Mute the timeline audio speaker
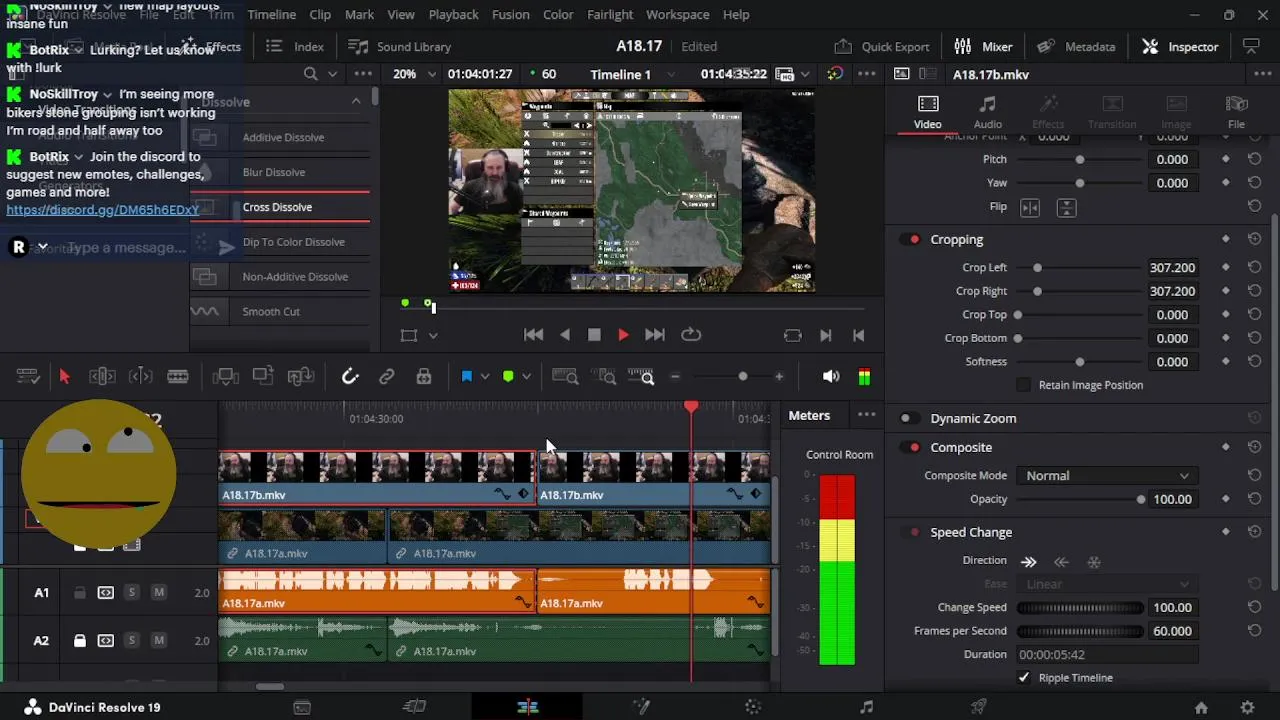The image size is (1280, 720). 831,376
